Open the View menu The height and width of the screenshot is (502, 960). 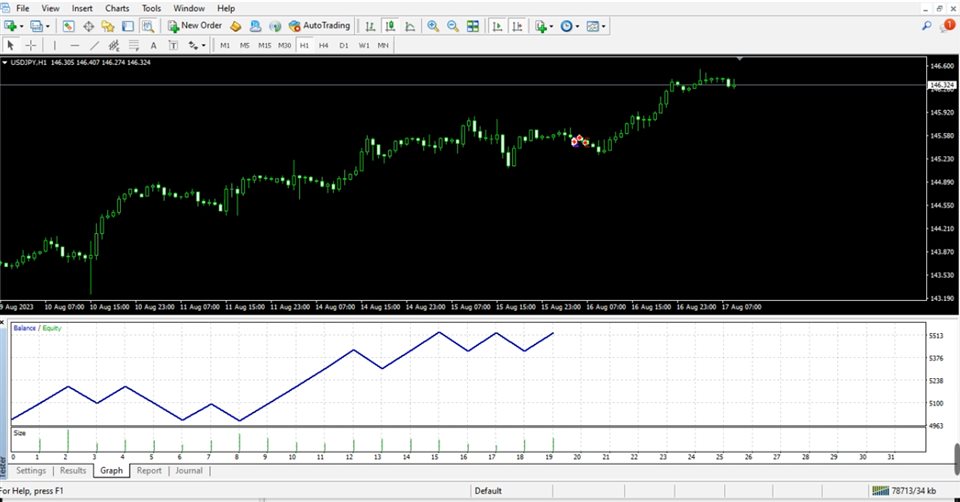click(50, 9)
